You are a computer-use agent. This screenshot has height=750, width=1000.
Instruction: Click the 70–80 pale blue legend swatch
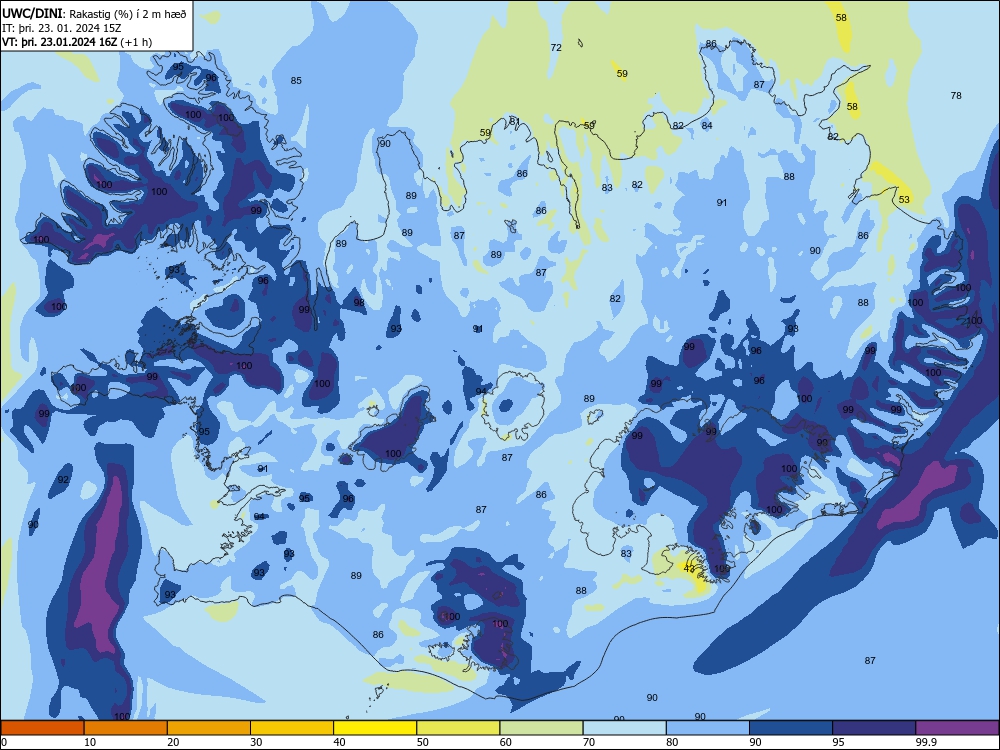[624, 728]
